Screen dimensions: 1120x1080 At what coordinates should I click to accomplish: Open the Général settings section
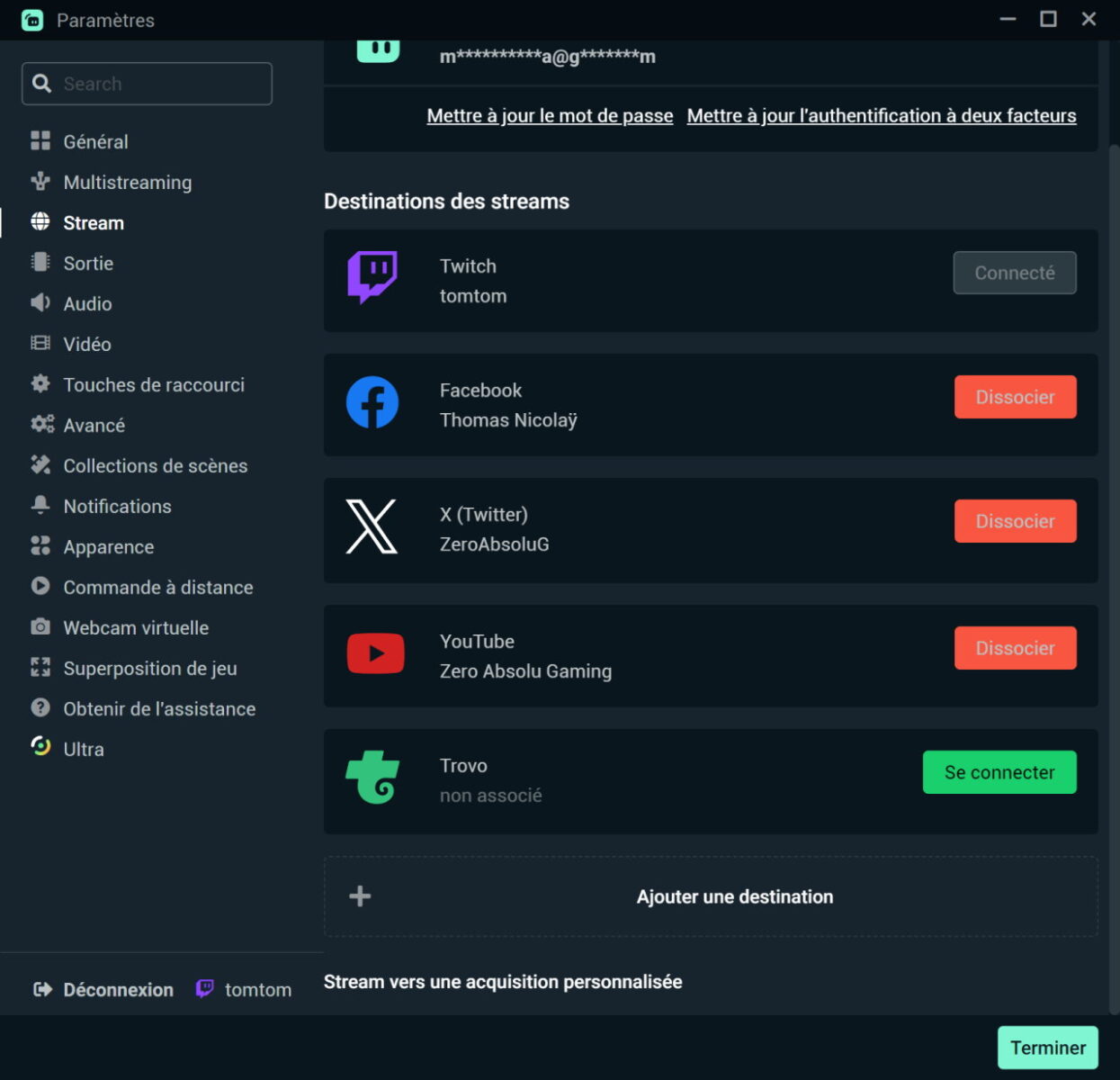pos(95,141)
